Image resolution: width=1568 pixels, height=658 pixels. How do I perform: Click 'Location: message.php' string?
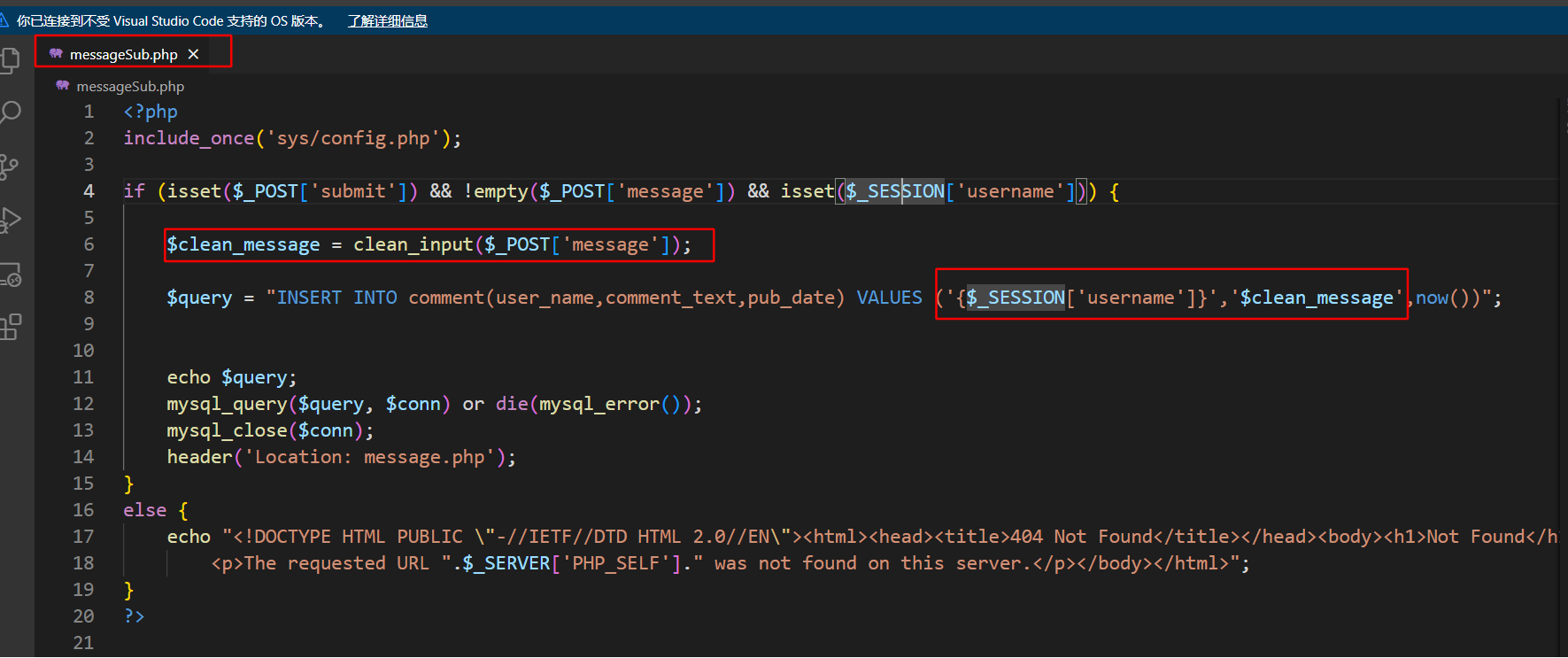(369, 457)
